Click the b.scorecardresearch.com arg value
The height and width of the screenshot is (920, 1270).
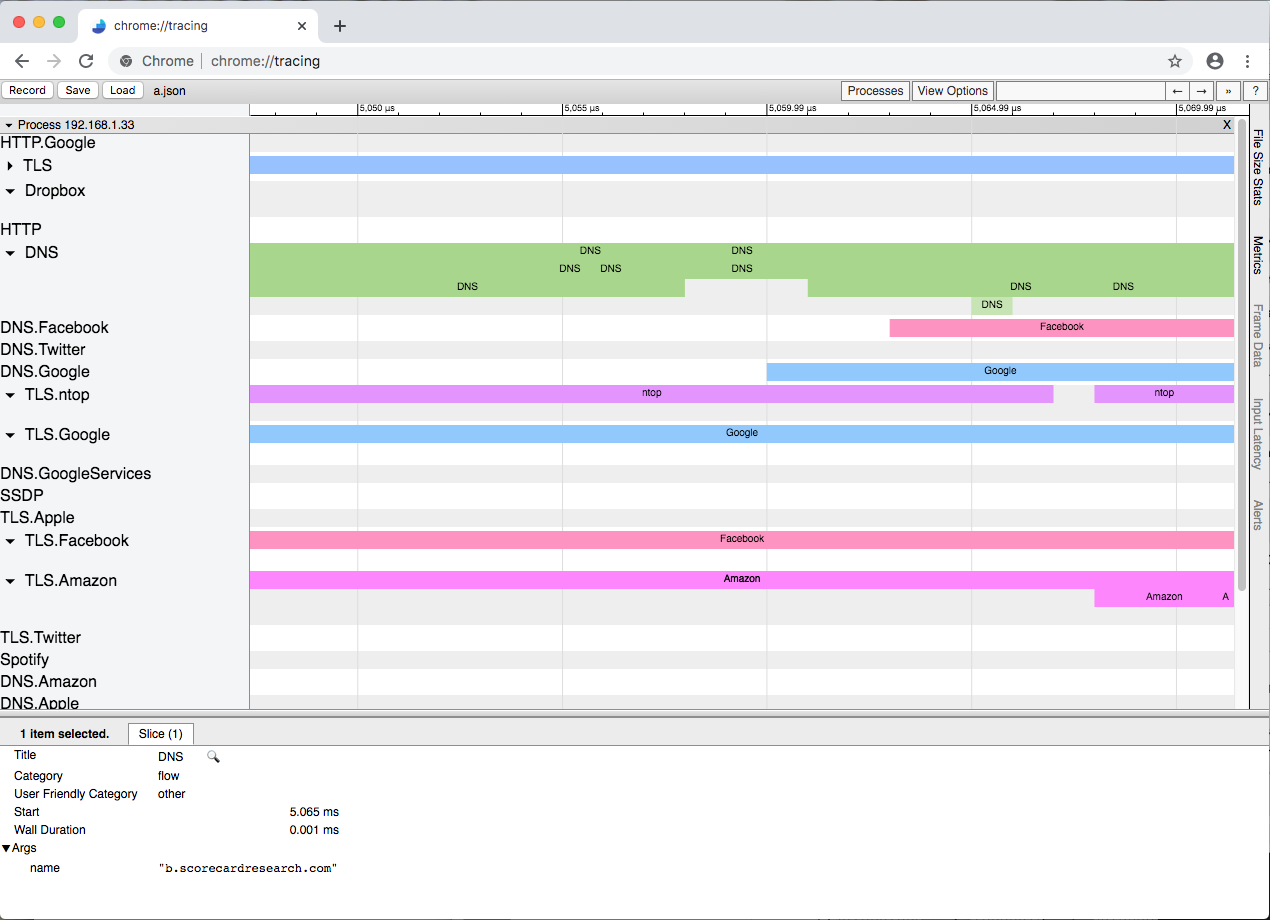pyautogui.click(x=248, y=868)
